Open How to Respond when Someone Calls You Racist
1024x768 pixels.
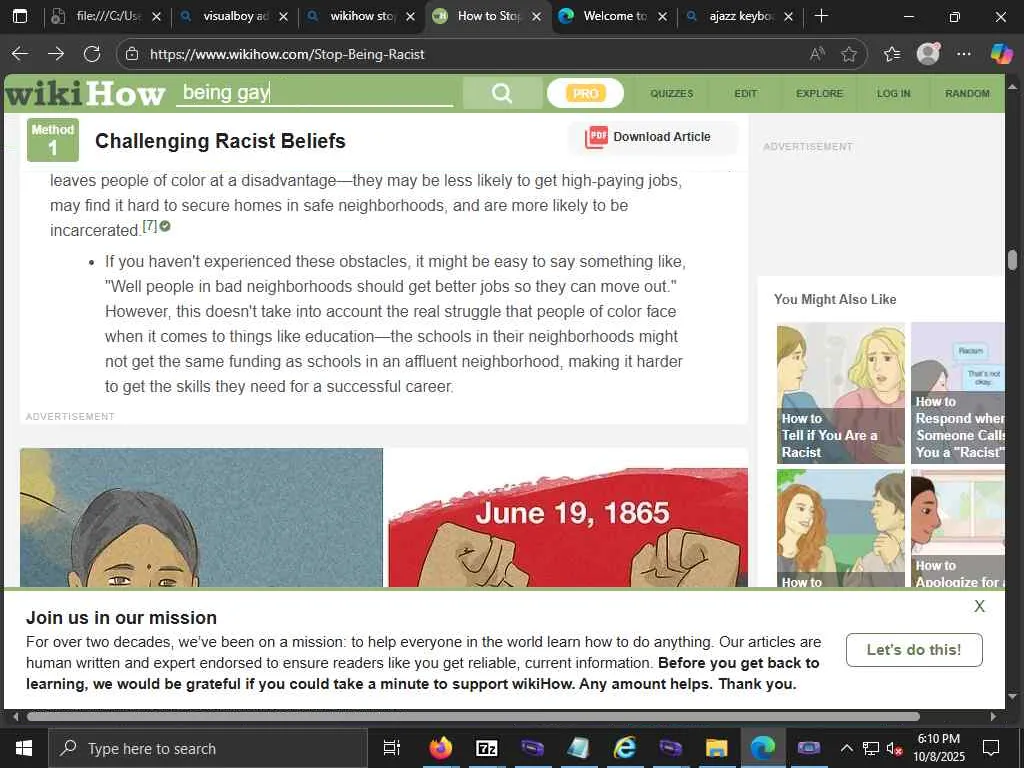tap(958, 393)
